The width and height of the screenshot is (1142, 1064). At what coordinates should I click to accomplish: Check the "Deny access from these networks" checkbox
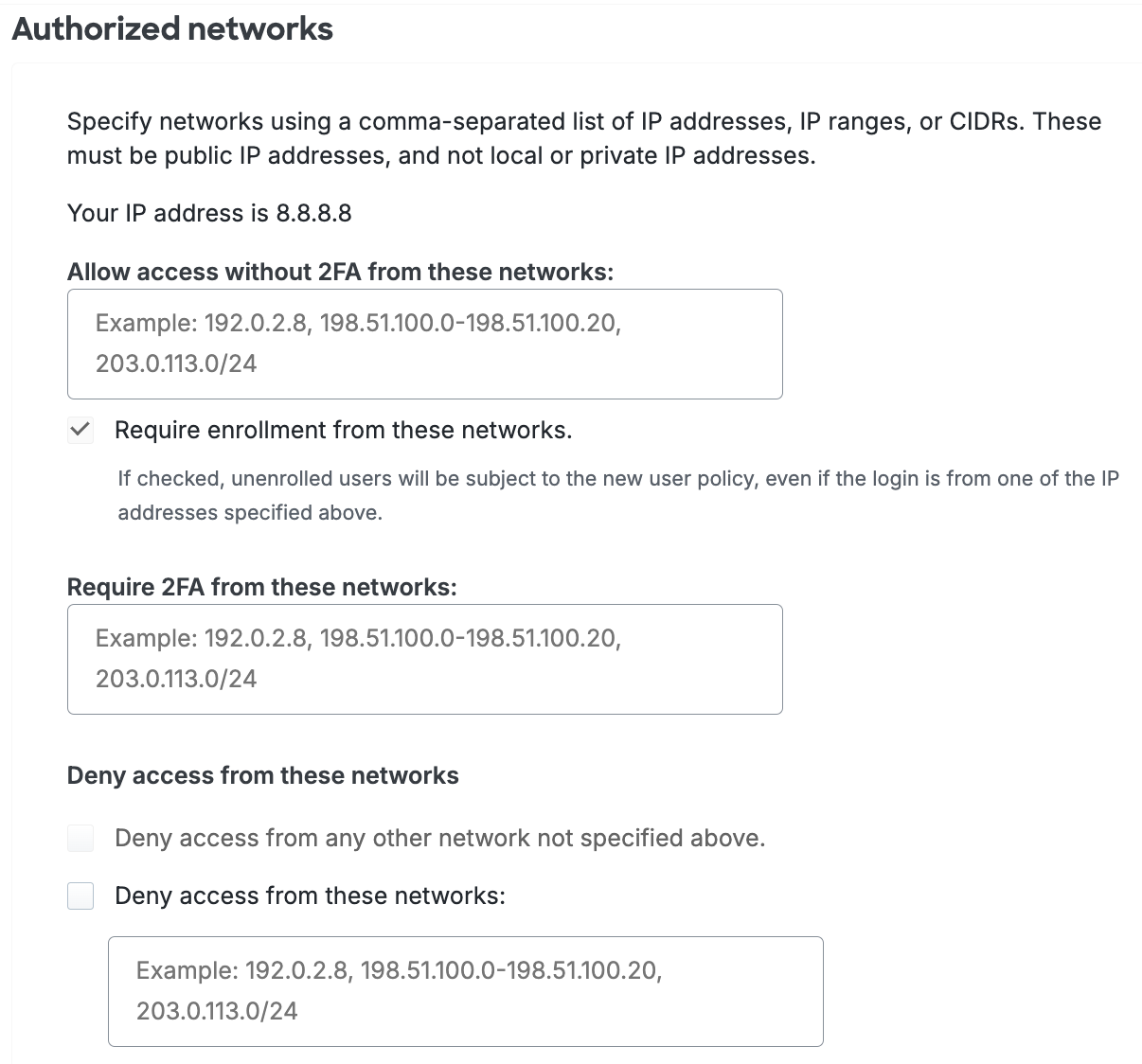[80, 896]
